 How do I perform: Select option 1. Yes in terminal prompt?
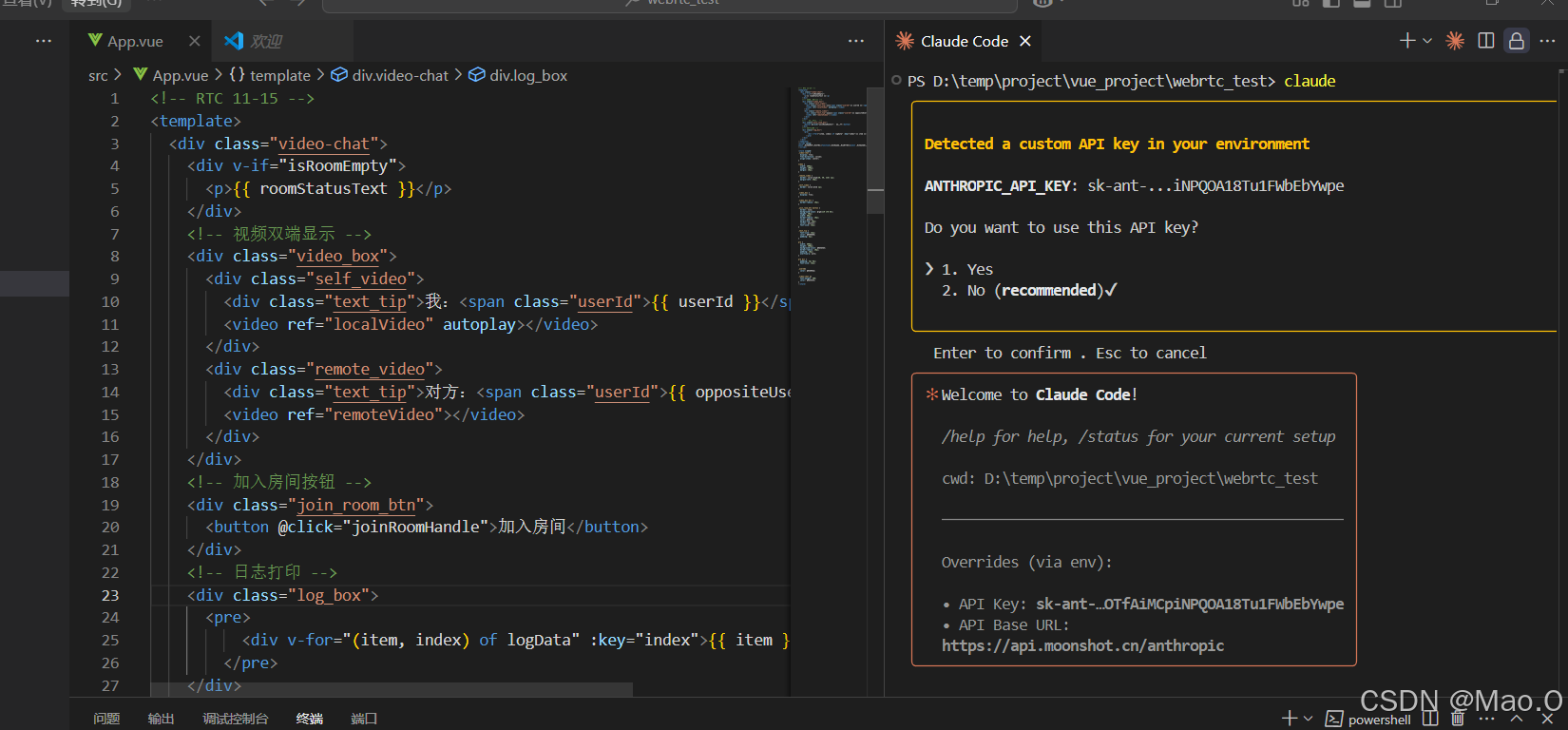click(x=967, y=269)
